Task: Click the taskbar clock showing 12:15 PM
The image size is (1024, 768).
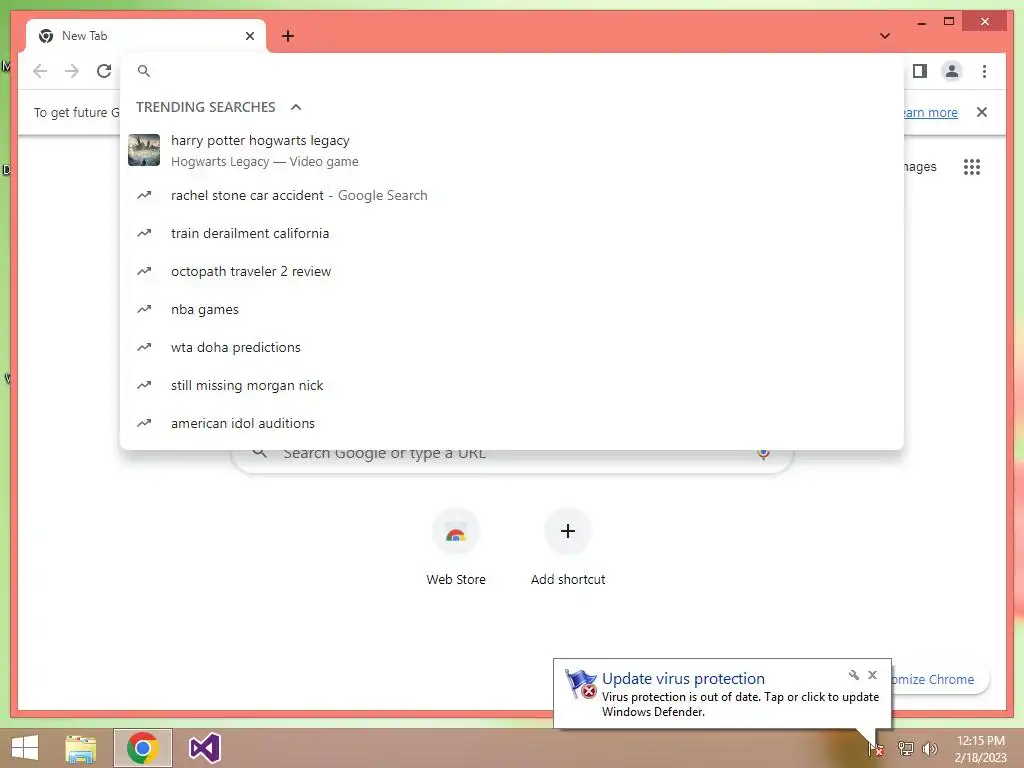Action: pos(980,749)
